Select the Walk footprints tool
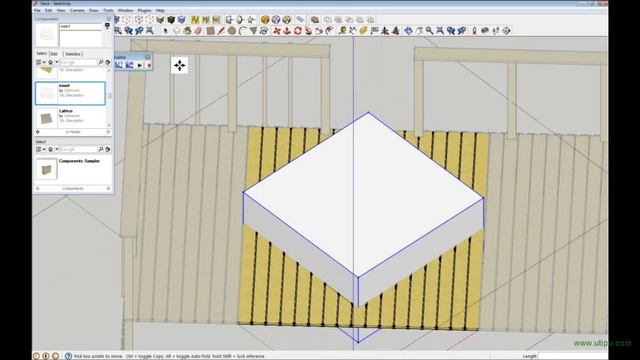 coord(496,31)
